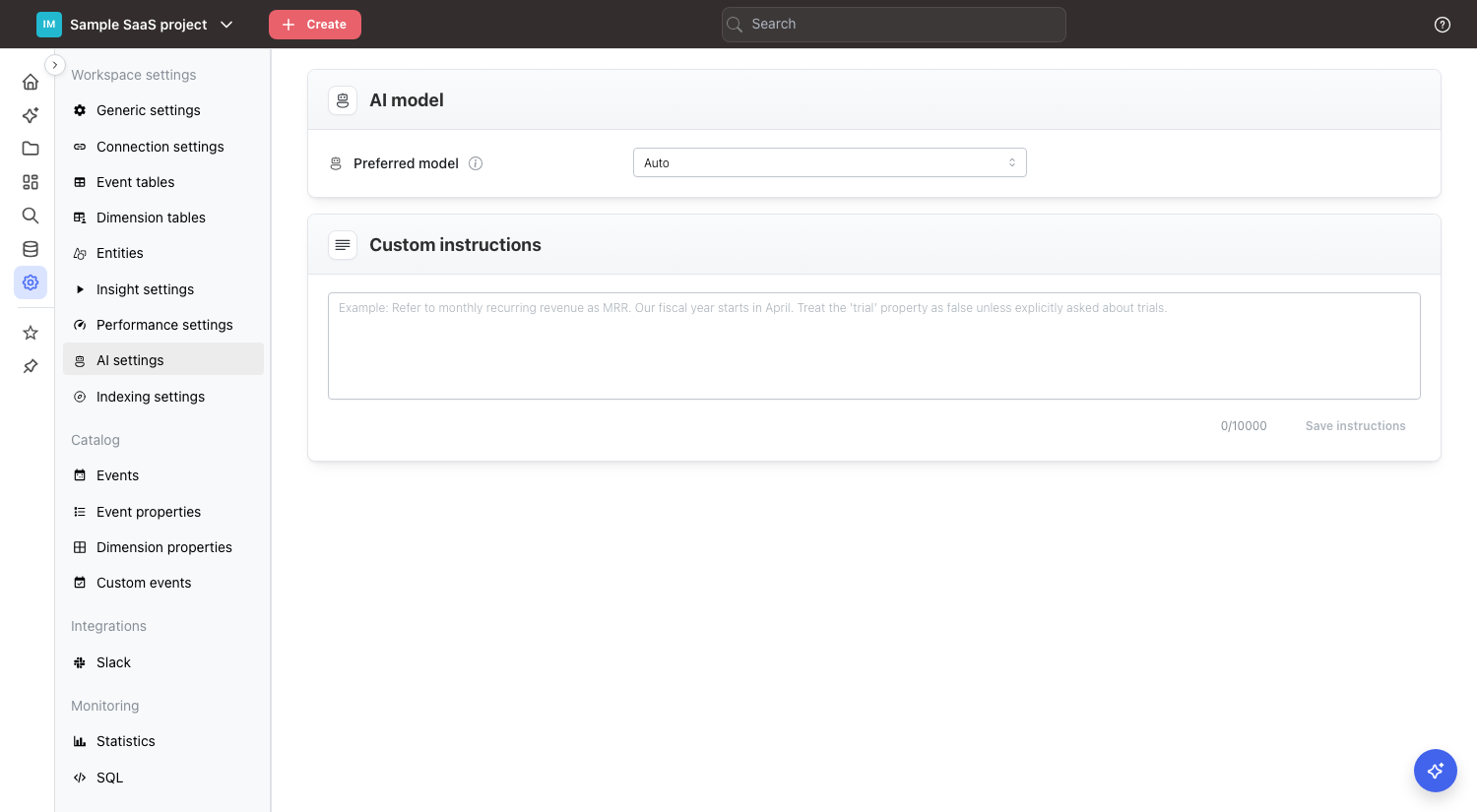The height and width of the screenshot is (812, 1477).
Task: Click Save instructions
Action: click(1355, 426)
